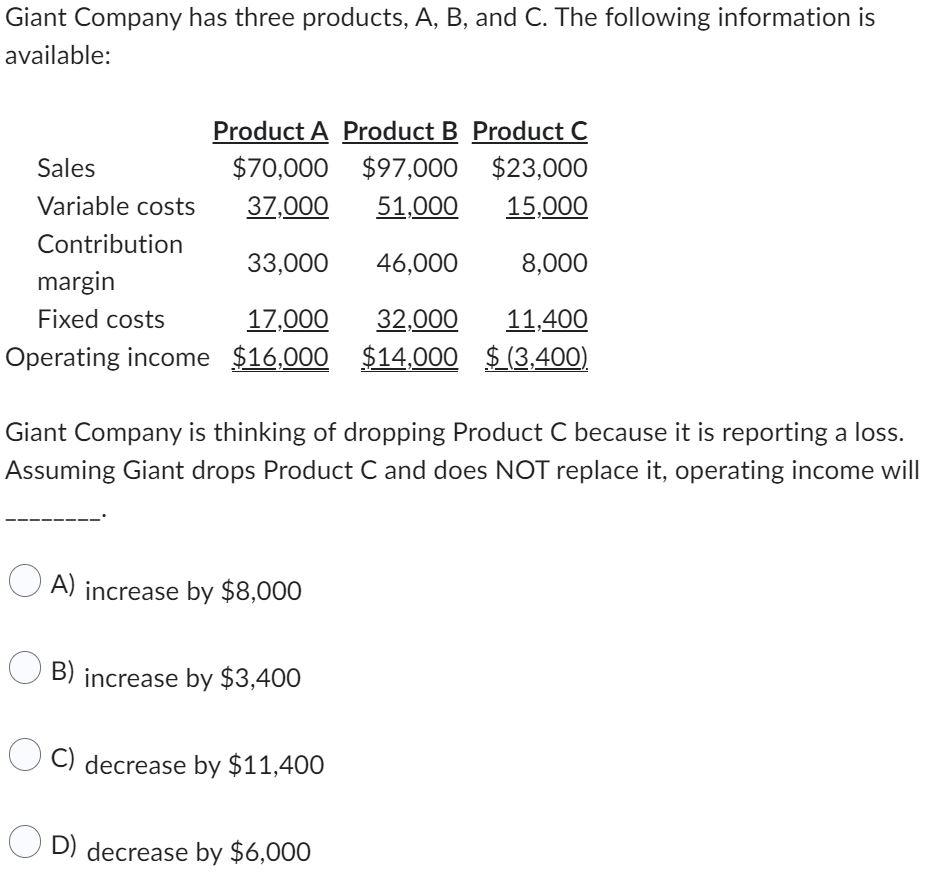Click the Product C column header
This screenshot has width=933, height=881.
point(530,131)
